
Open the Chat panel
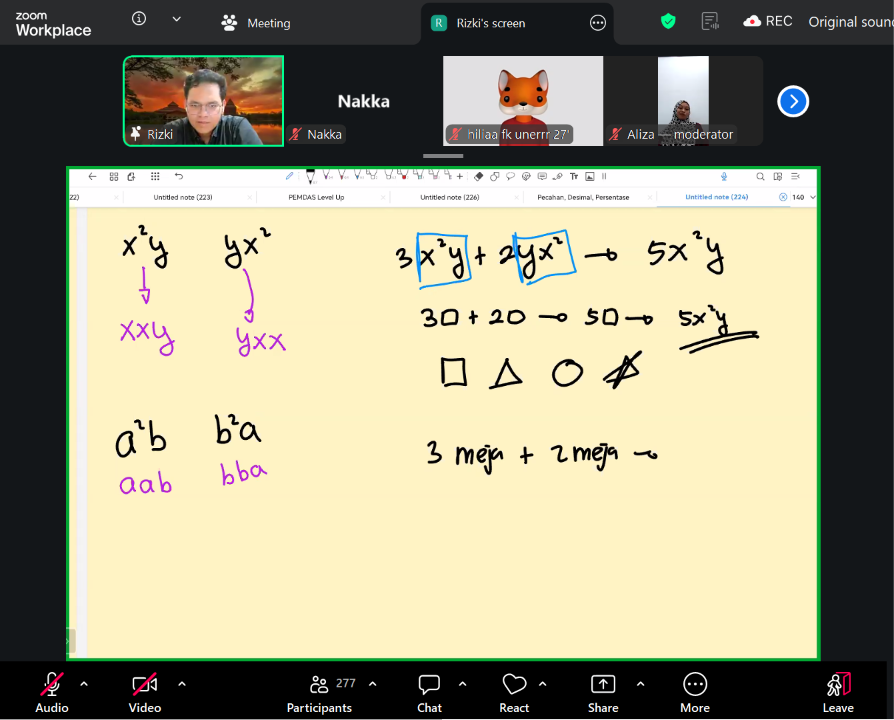429,692
